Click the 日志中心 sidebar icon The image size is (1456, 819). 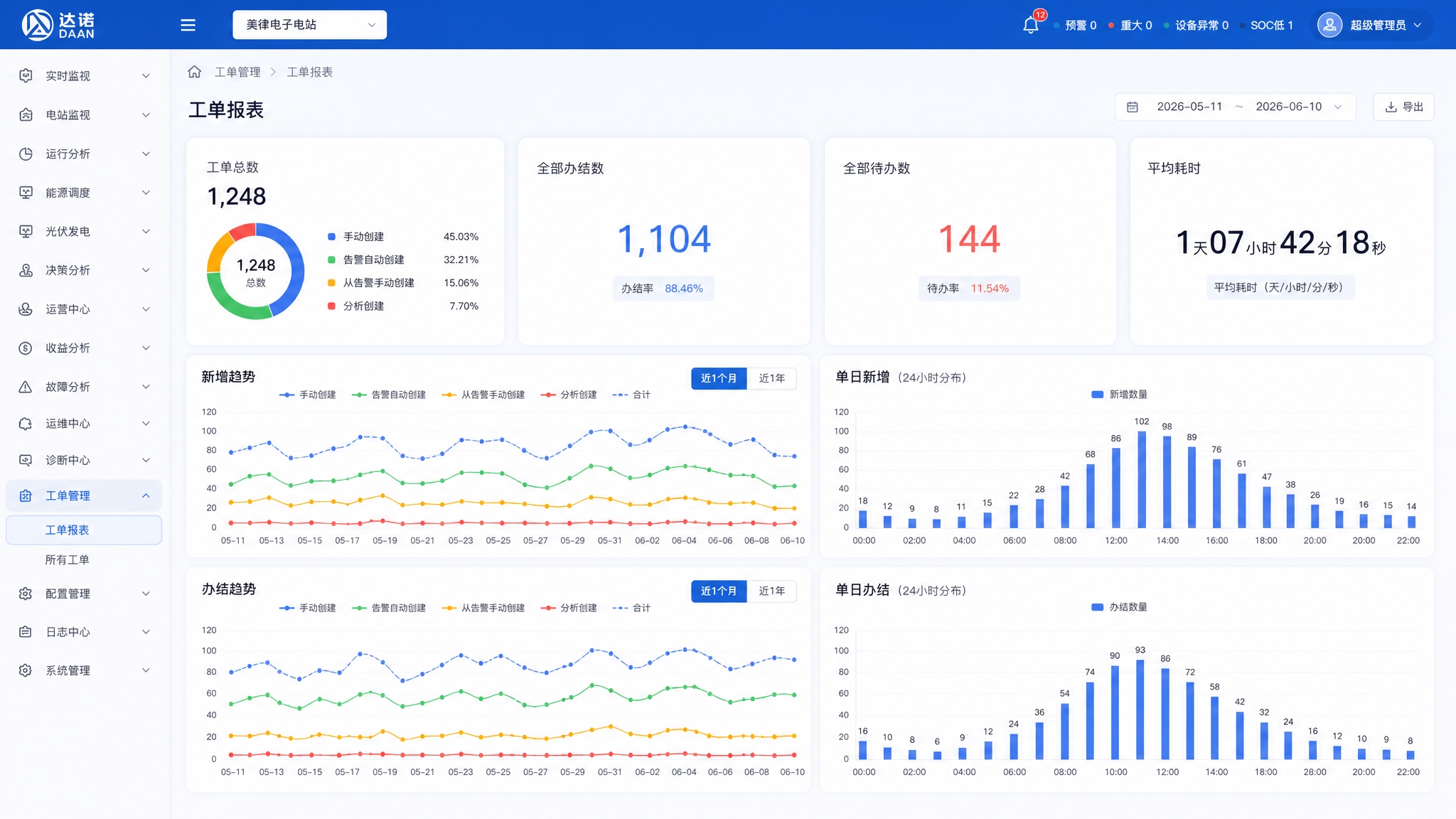(26, 631)
